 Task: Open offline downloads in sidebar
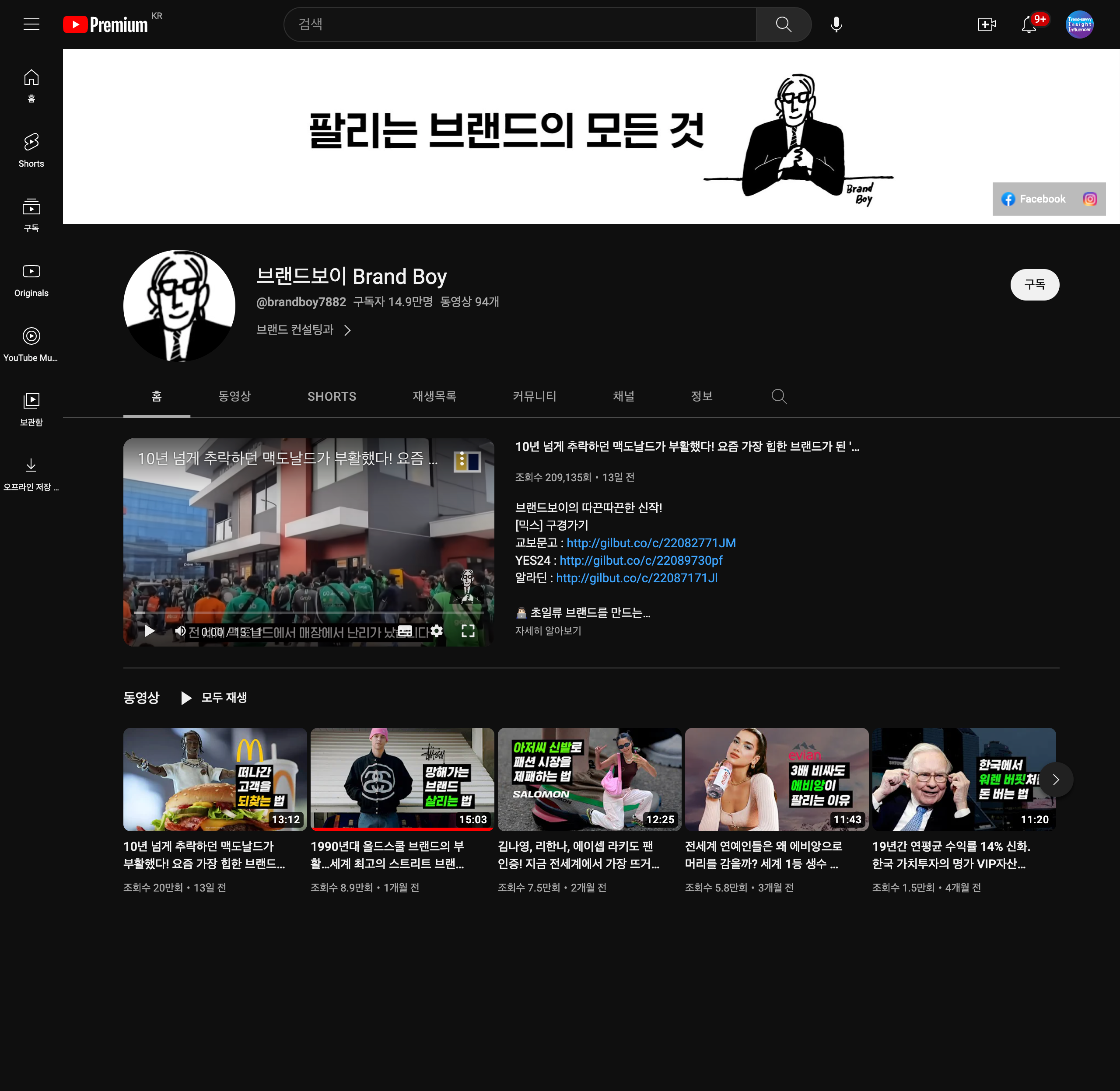pyautogui.click(x=31, y=475)
